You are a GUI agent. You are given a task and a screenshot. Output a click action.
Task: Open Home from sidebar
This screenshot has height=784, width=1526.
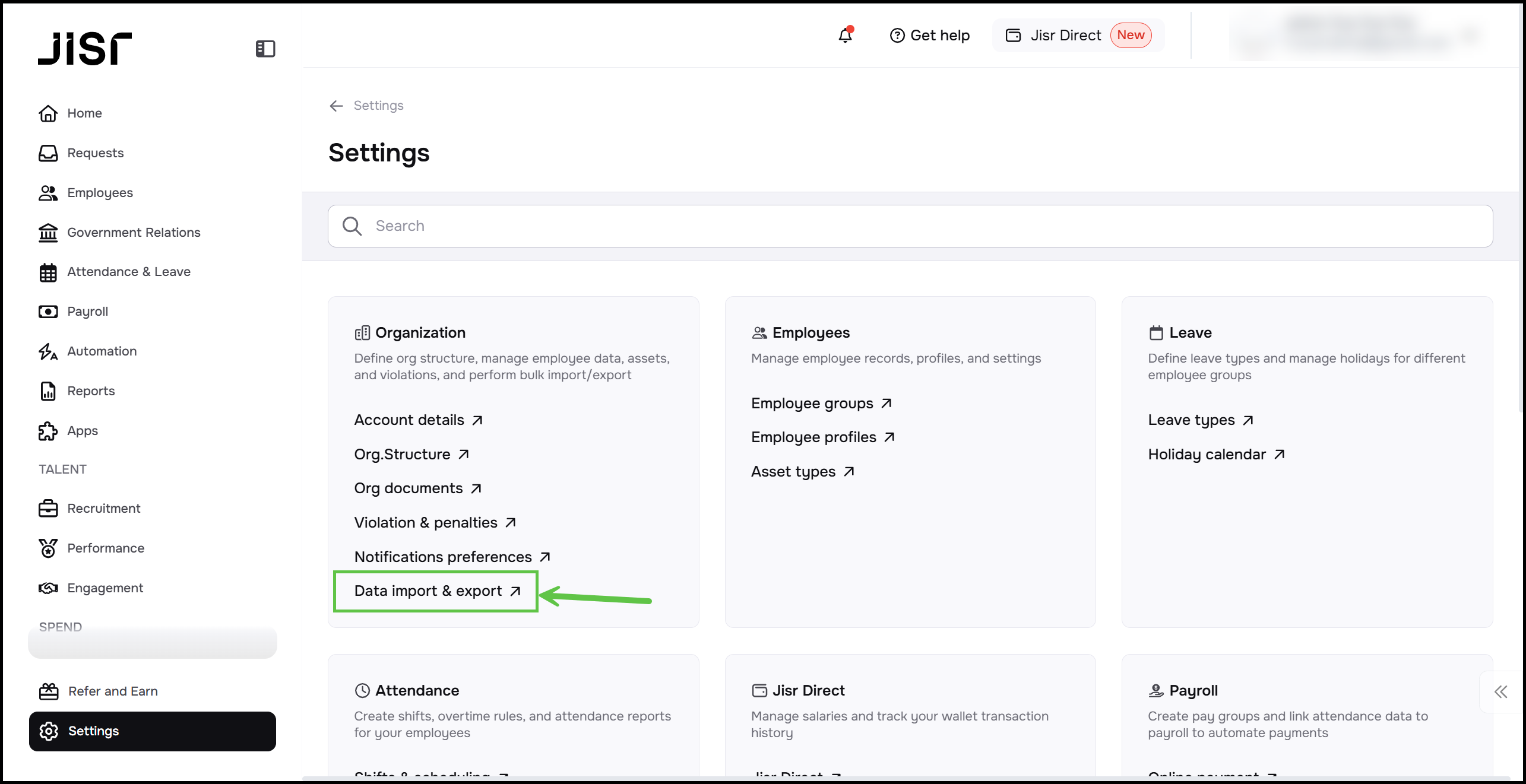pos(84,113)
